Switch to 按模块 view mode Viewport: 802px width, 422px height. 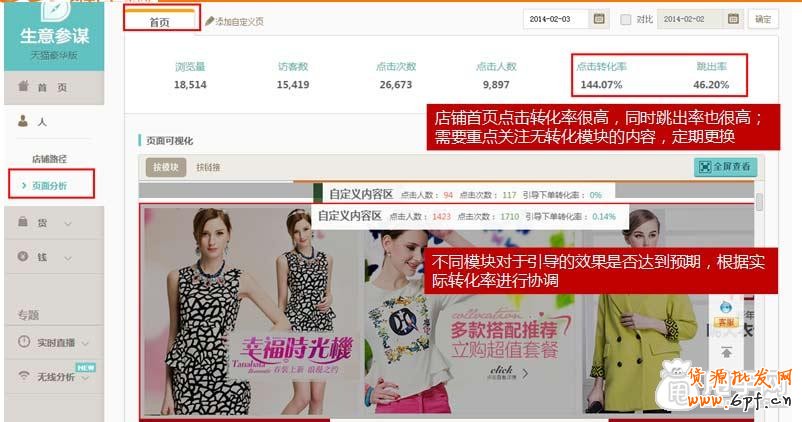pos(165,168)
